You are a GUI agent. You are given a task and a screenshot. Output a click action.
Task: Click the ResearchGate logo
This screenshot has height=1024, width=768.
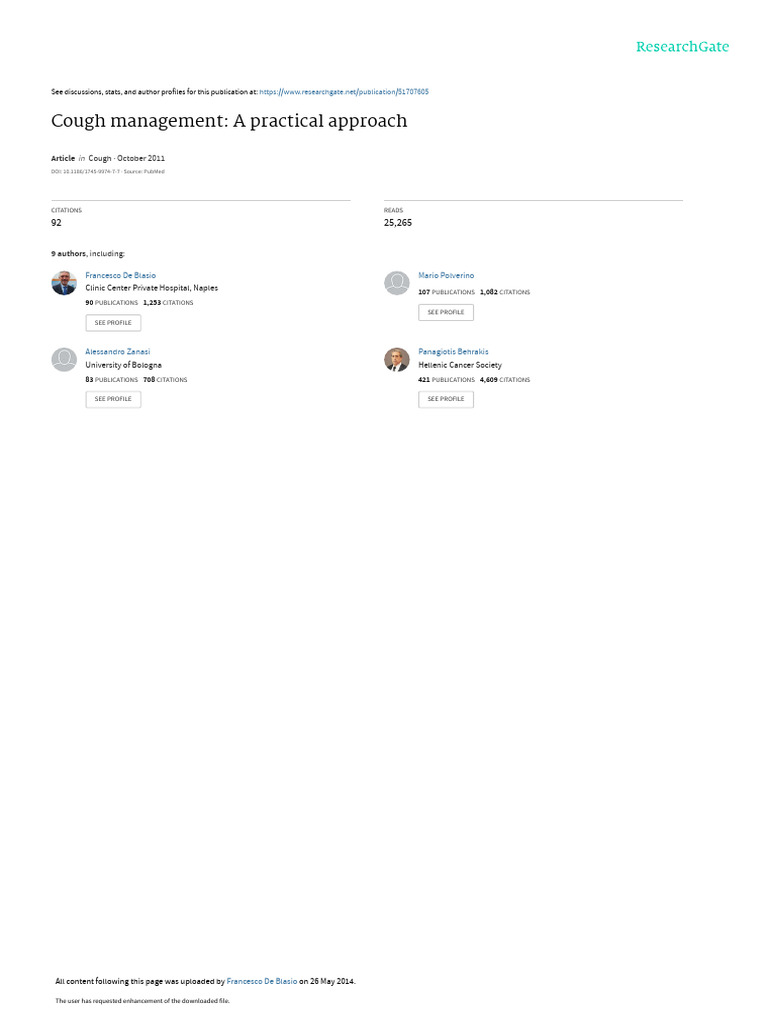click(x=682, y=47)
